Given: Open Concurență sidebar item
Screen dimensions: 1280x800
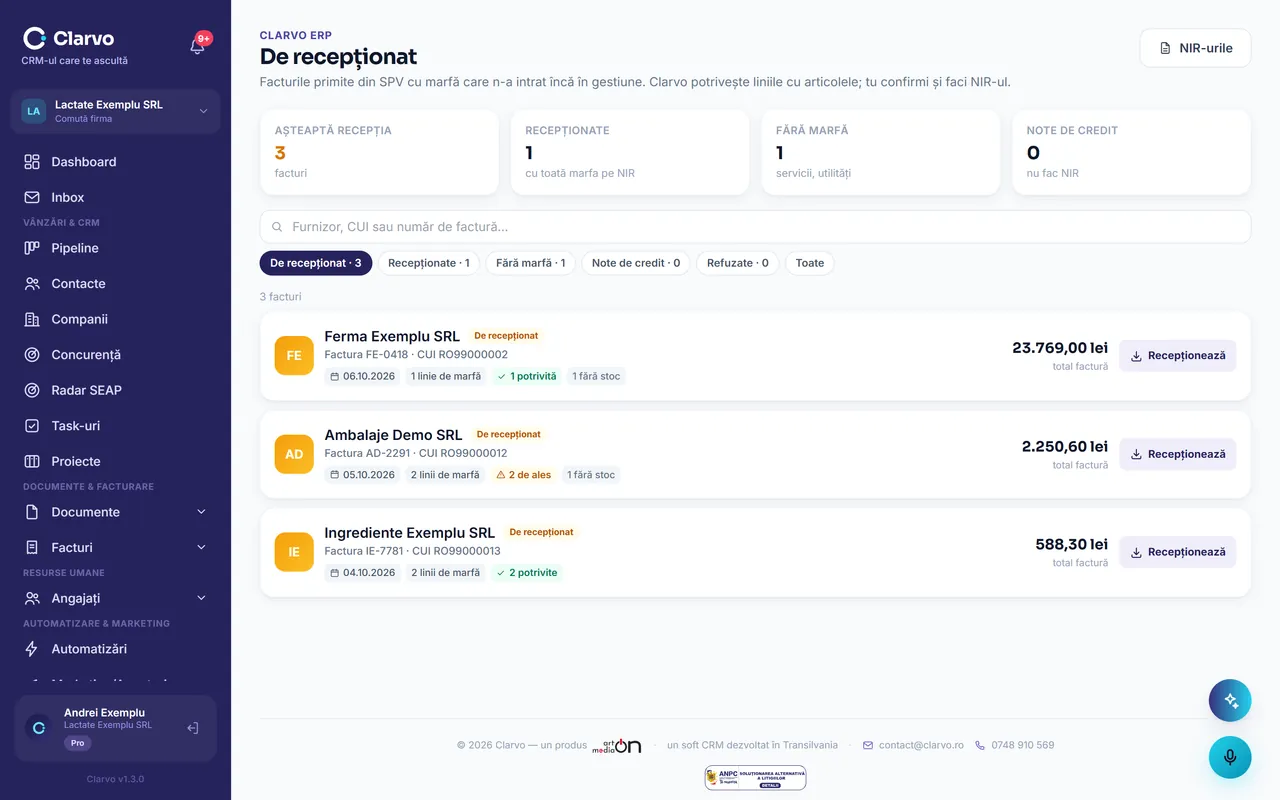Looking at the screenshot, I should tap(115, 355).
